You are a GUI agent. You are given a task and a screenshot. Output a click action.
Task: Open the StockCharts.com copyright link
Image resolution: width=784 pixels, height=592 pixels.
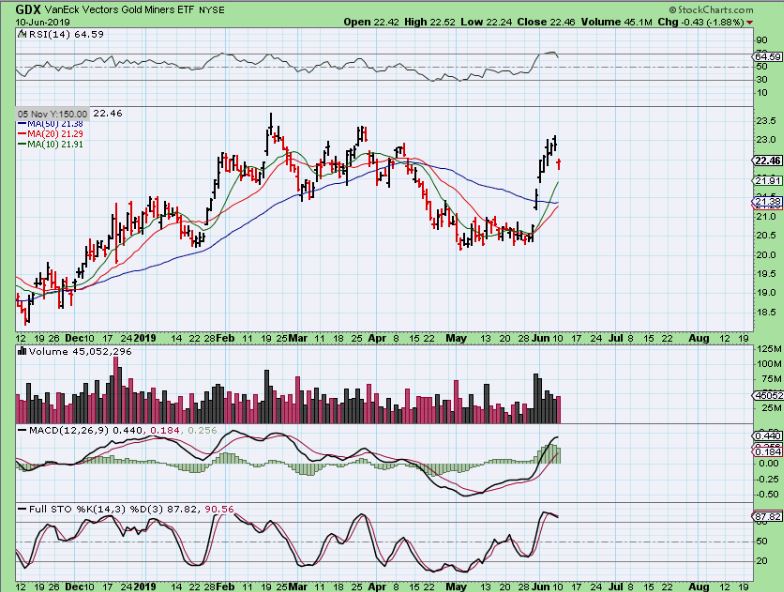pos(710,10)
